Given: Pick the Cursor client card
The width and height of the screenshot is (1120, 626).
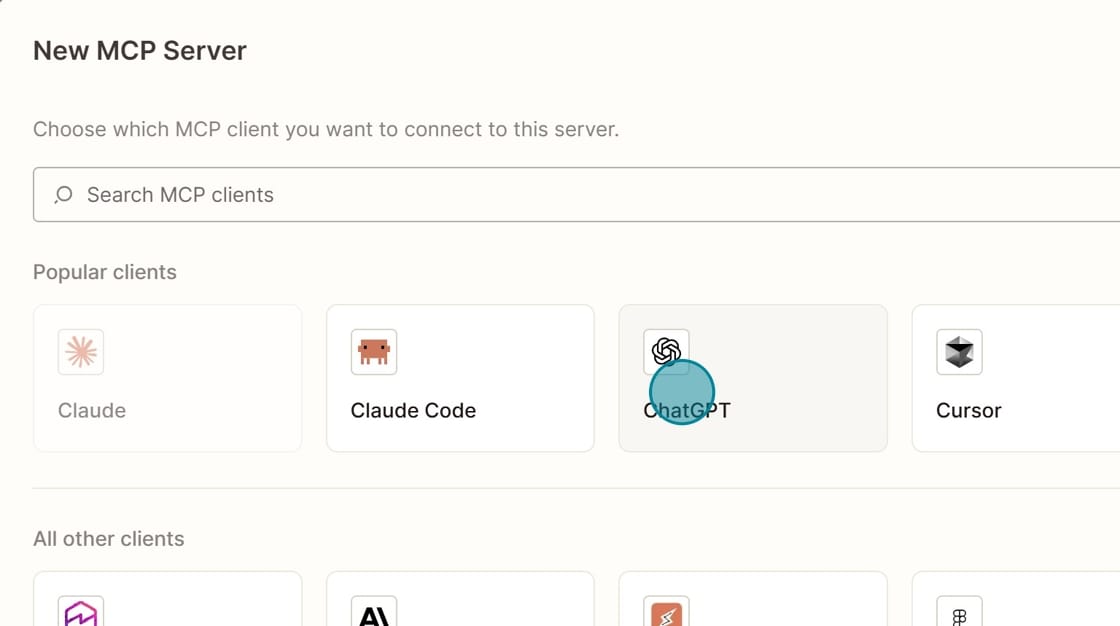Looking at the screenshot, I should click(x=1016, y=378).
